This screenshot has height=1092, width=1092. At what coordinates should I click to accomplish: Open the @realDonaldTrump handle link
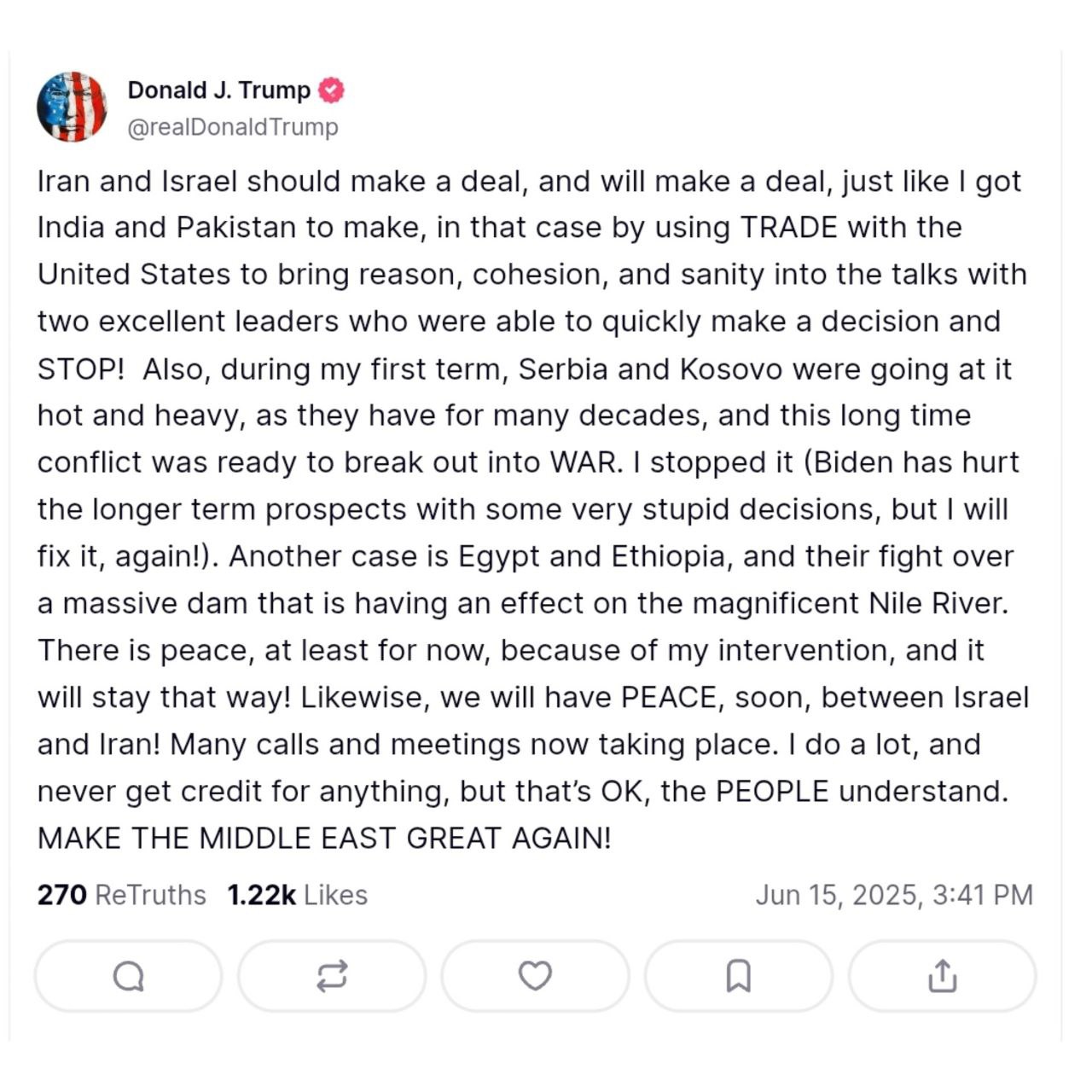click(233, 127)
